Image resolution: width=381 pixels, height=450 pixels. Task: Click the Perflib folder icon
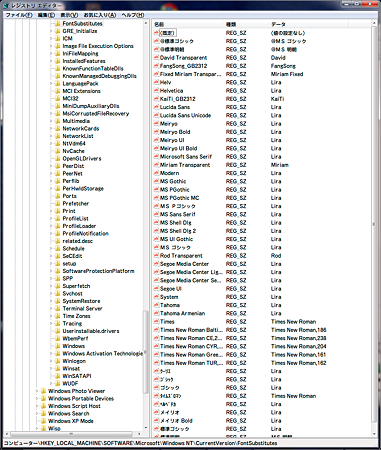[x=58, y=181]
